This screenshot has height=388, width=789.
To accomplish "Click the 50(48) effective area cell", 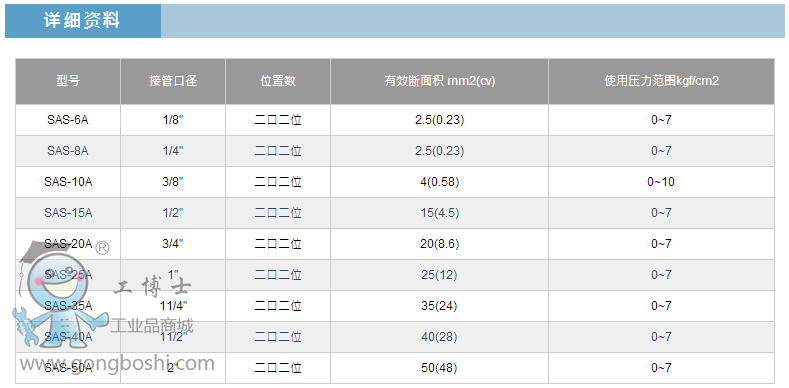I will tap(439, 368).
